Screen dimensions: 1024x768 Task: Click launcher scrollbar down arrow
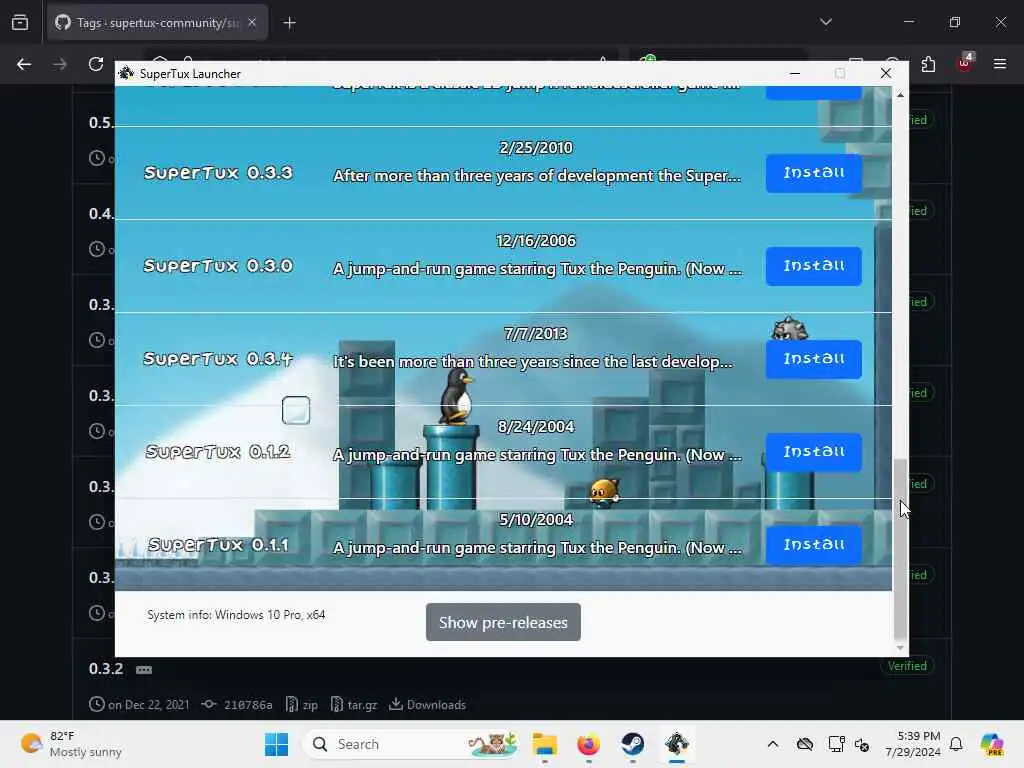pos(900,648)
